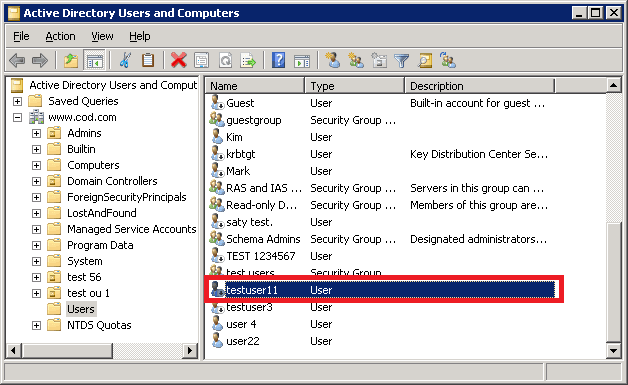Select the krbtgt user entry

(240, 154)
